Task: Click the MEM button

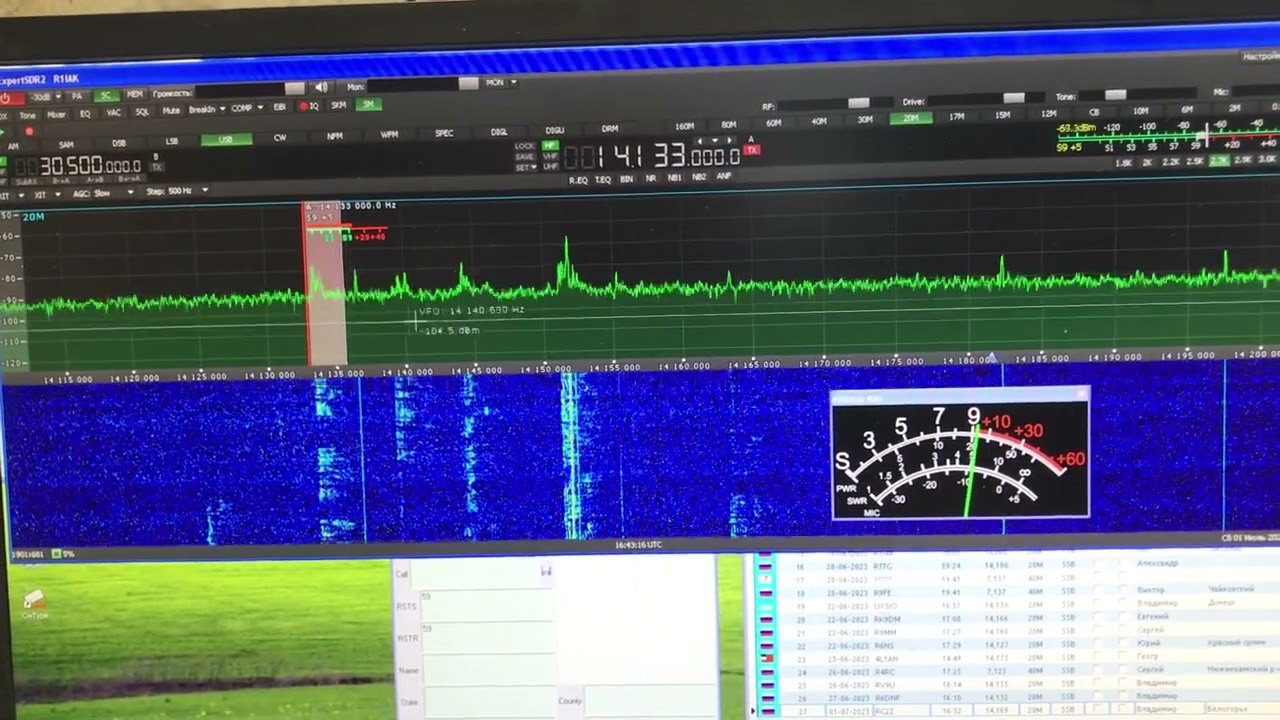Action: [135, 95]
